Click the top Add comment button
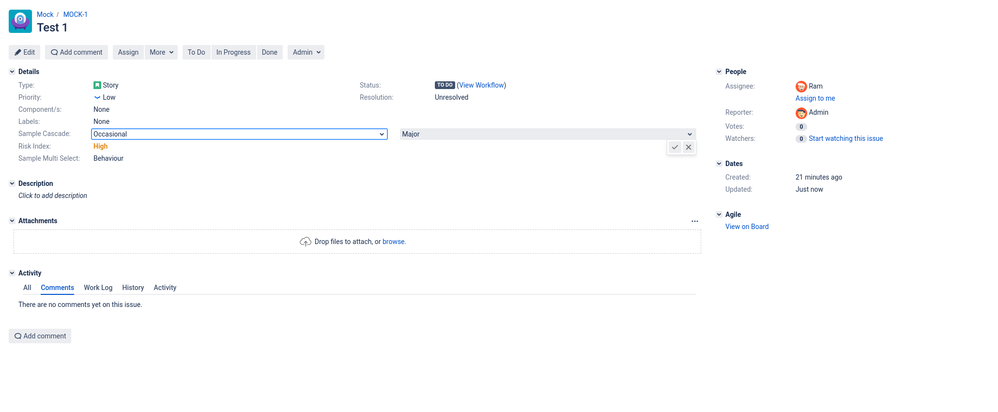 coord(77,52)
